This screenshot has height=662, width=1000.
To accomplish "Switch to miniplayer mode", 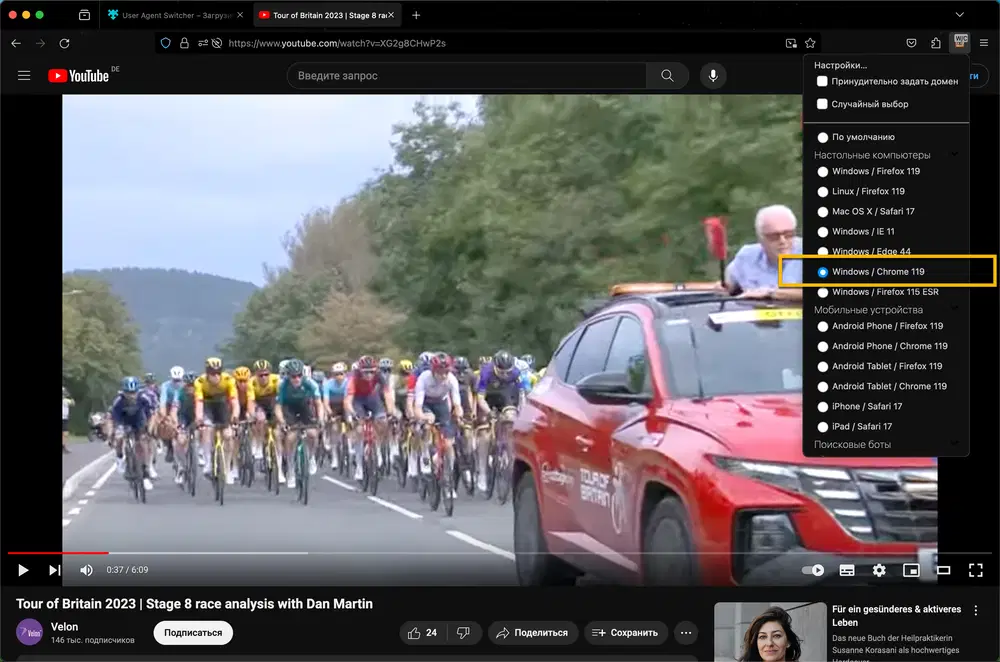I will click(x=911, y=570).
